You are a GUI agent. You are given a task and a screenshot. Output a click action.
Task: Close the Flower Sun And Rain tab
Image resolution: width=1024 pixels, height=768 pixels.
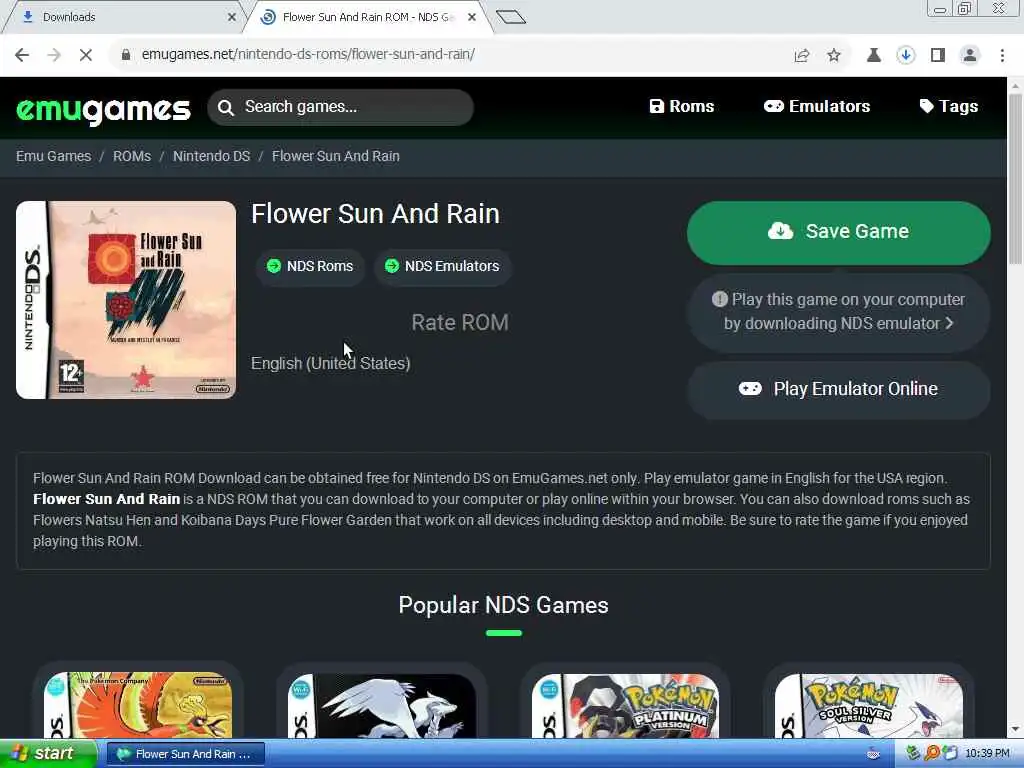[x=472, y=18]
